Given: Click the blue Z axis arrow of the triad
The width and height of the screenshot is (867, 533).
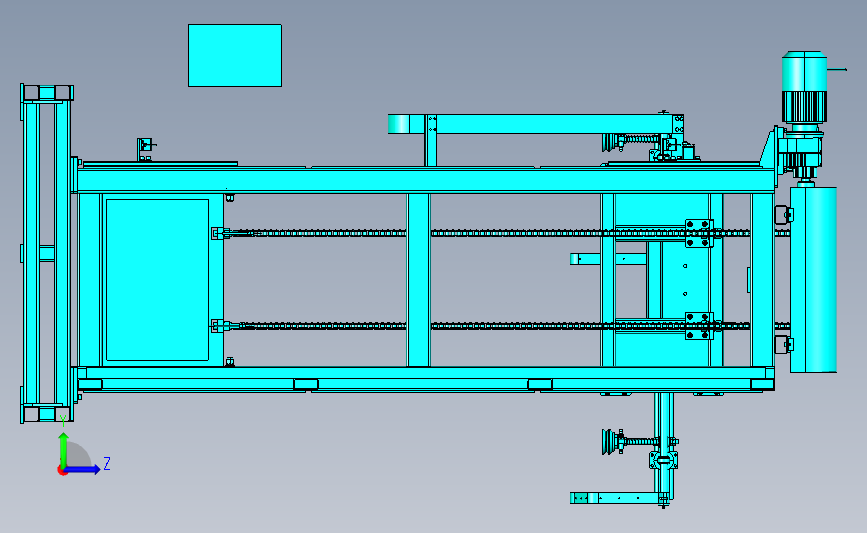Looking at the screenshot, I should 83,469.
